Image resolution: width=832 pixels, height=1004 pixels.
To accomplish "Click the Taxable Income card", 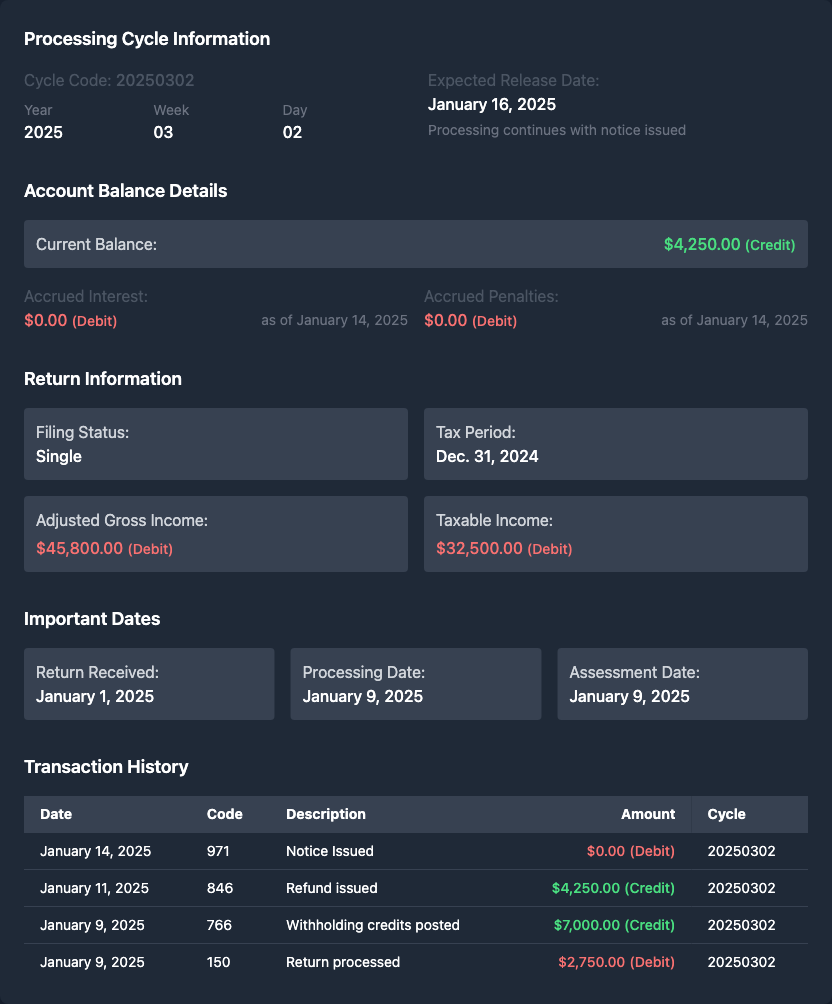I will tap(615, 534).
